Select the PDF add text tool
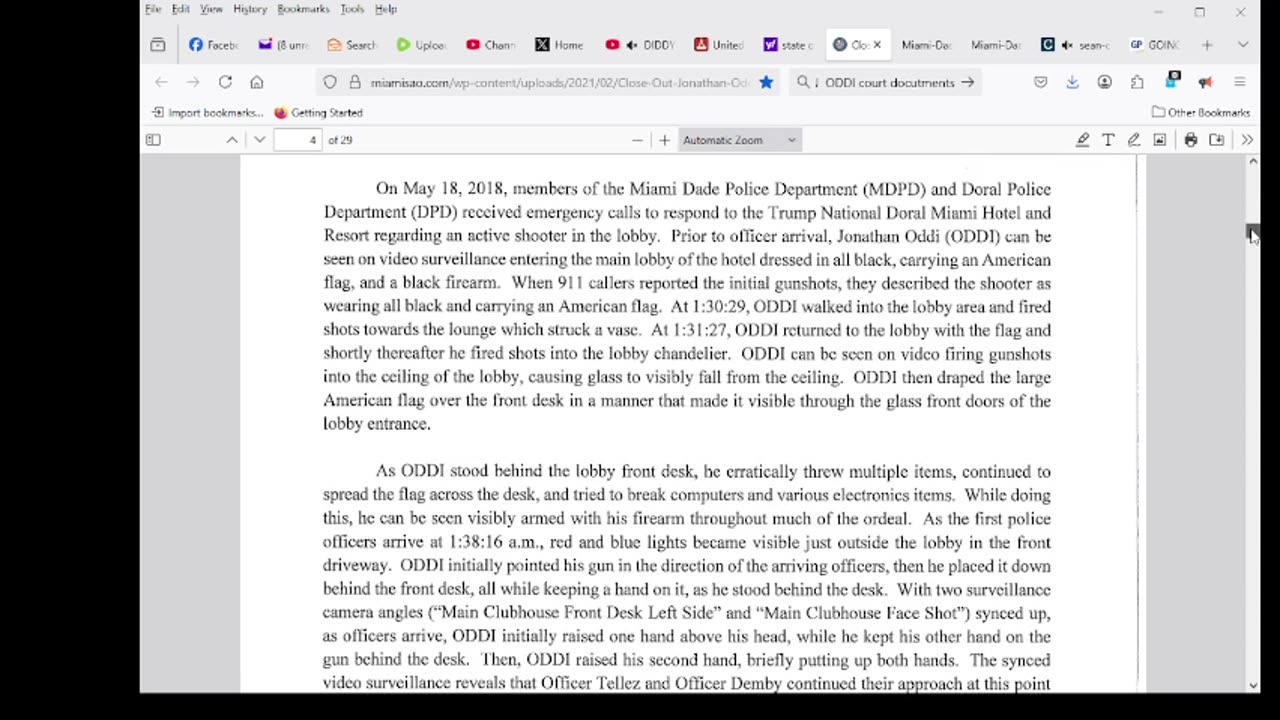 tap(1108, 140)
